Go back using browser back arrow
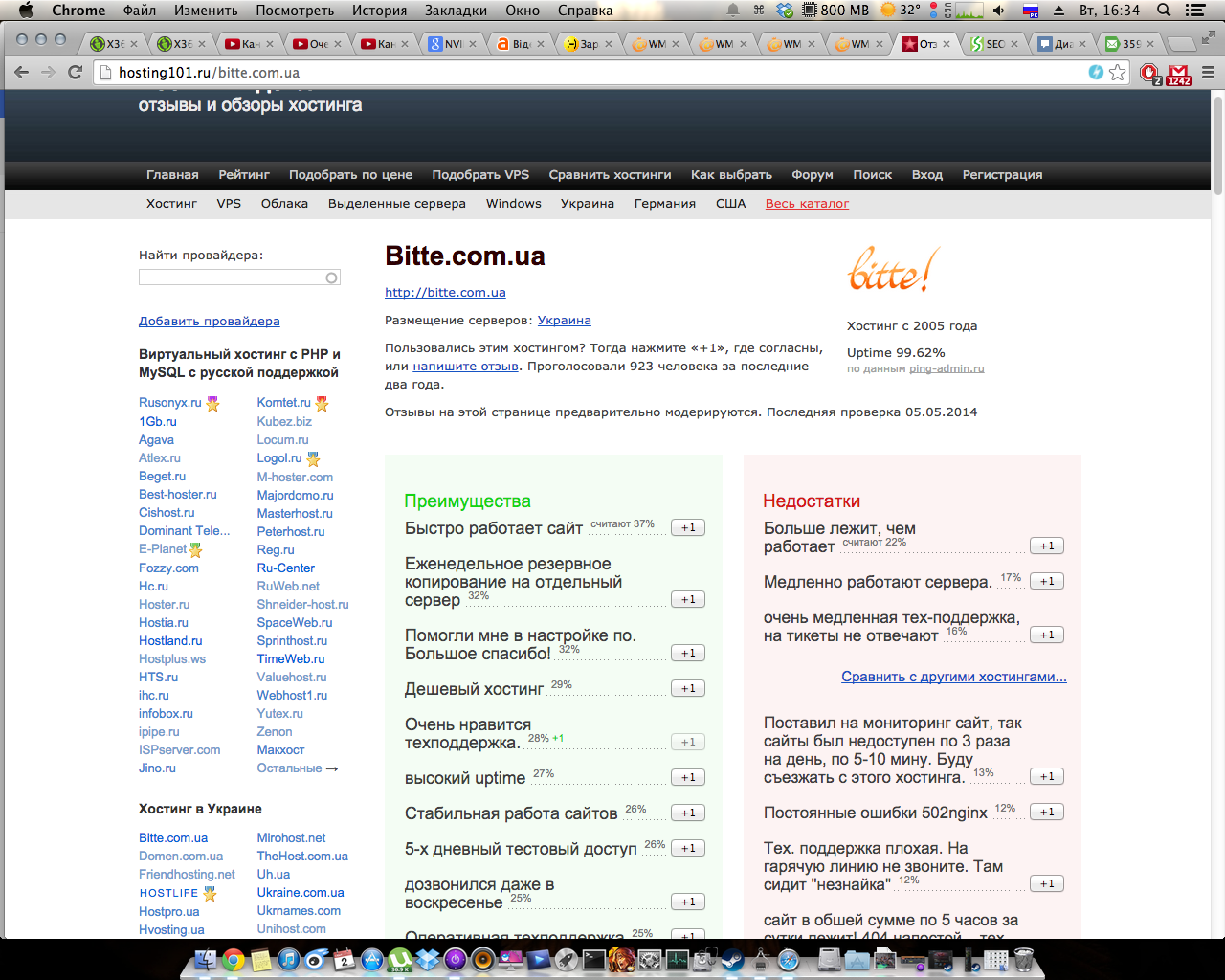 (x=22, y=72)
